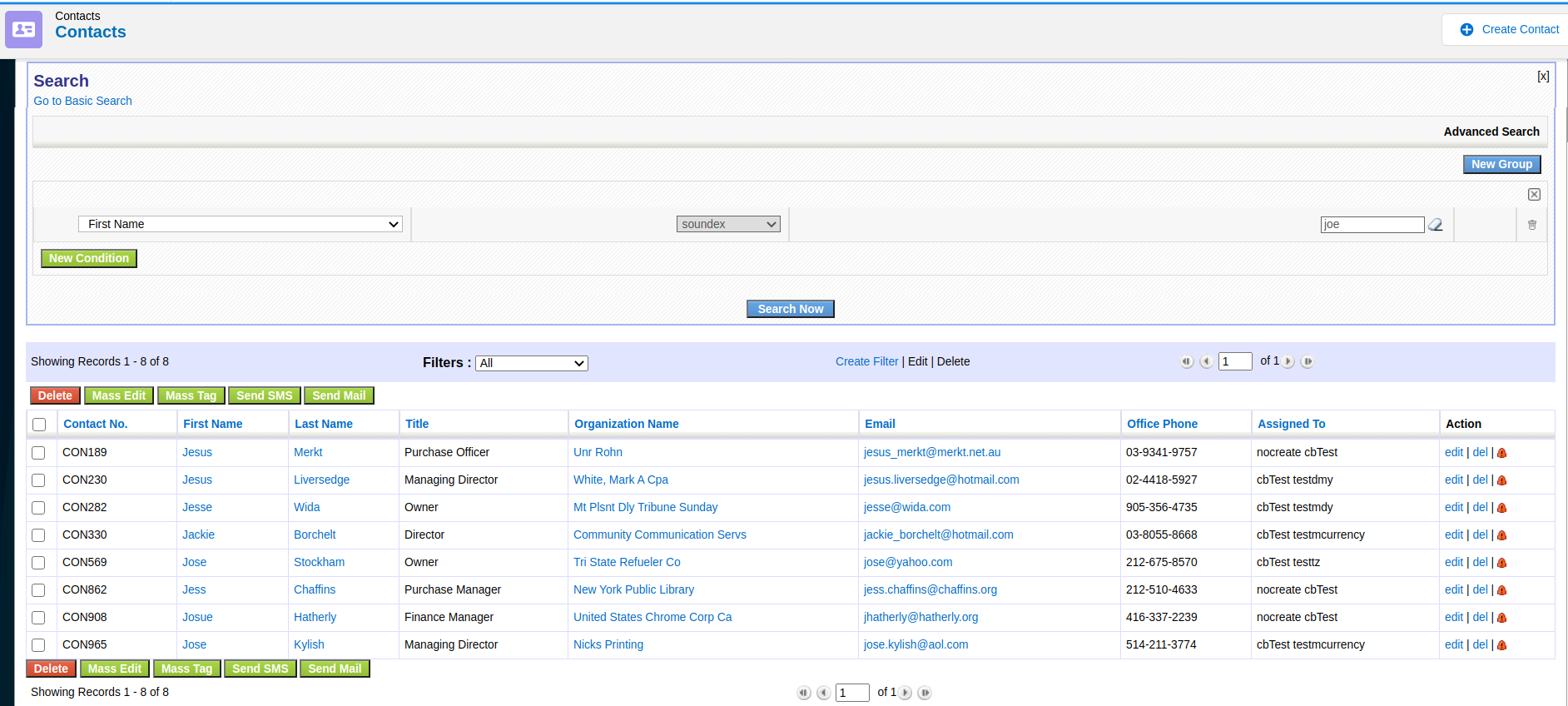This screenshot has height=706, width=1568.
Task: Go to first page in top pager
Action: [x=1187, y=361]
